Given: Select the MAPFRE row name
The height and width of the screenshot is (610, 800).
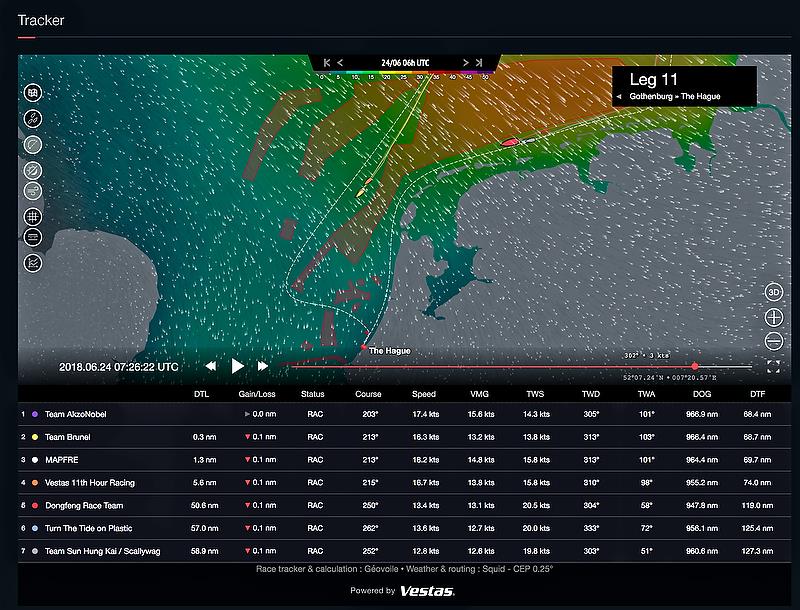Looking at the screenshot, I should [62, 460].
